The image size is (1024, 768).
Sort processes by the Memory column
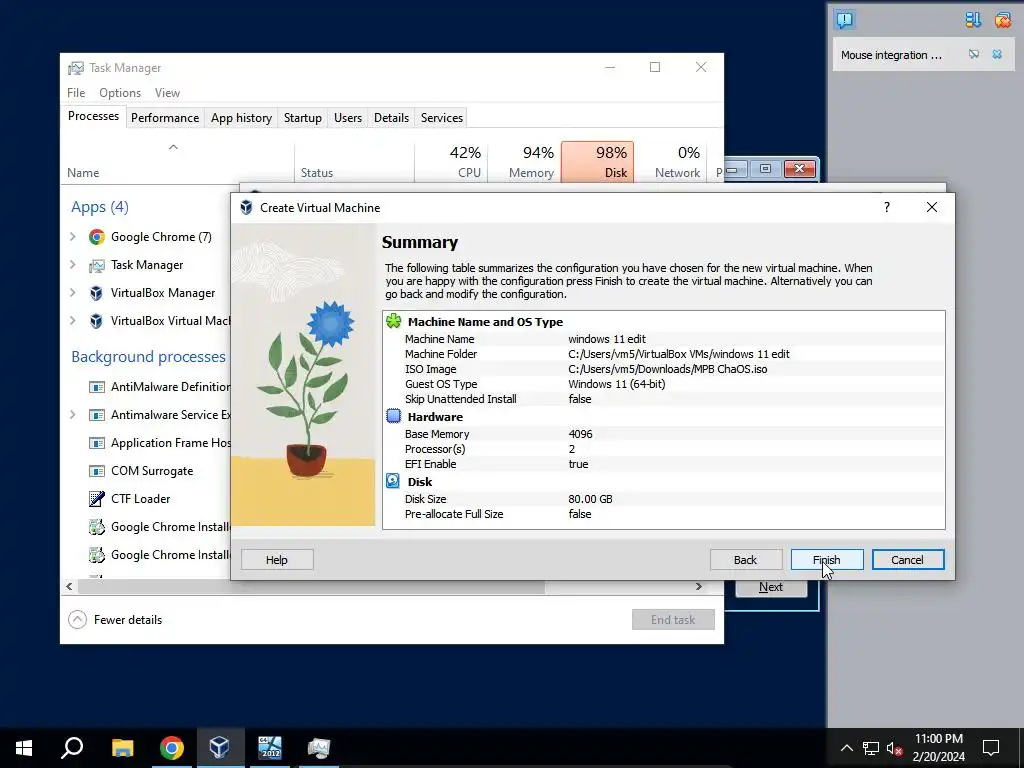524,161
